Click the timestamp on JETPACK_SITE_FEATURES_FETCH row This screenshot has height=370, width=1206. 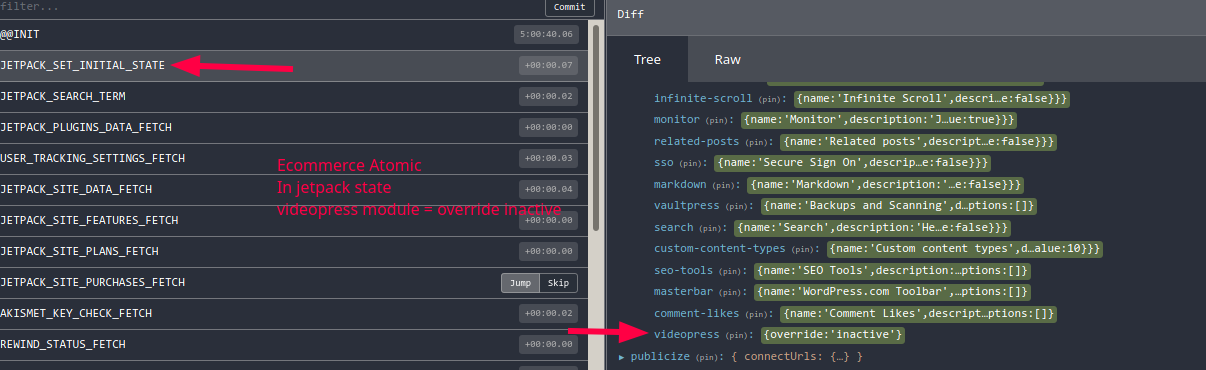point(548,220)
